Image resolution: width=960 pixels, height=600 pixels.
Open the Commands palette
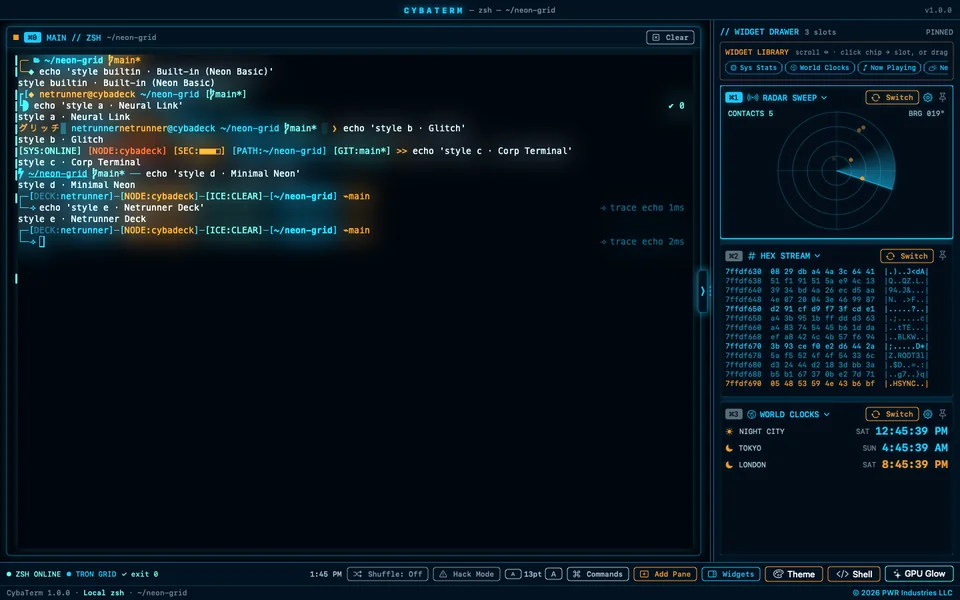(x=598, y=574)
